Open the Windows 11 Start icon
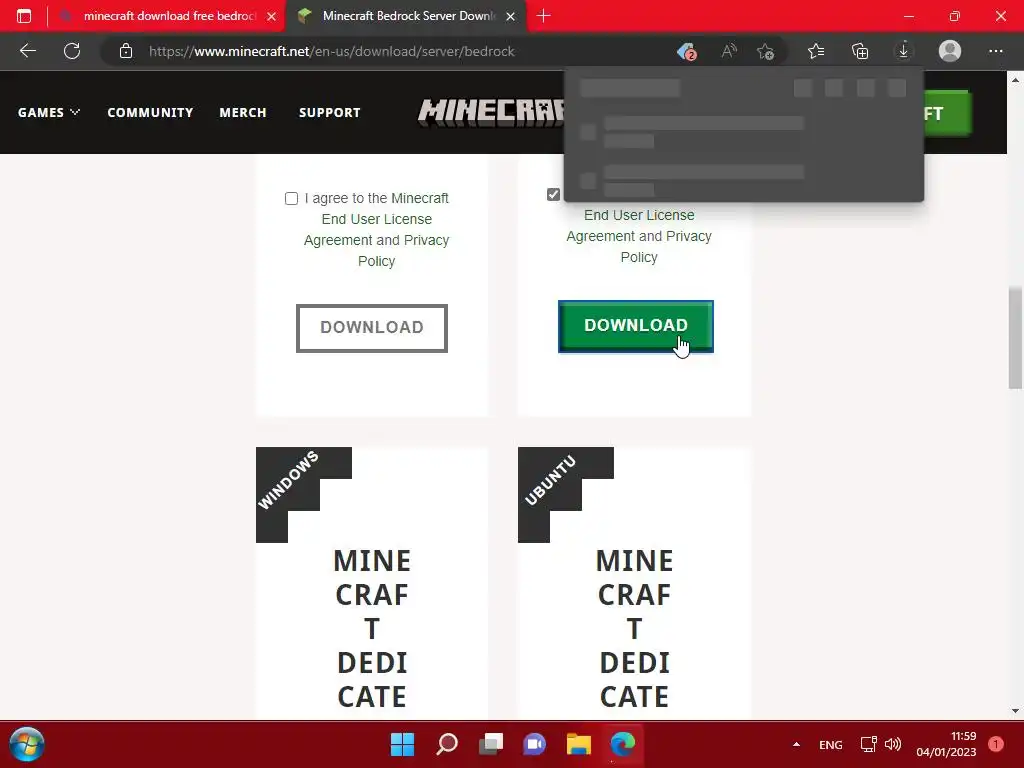Image resolution: width=1024 pixels, height=768 pixels. [402, 744]
